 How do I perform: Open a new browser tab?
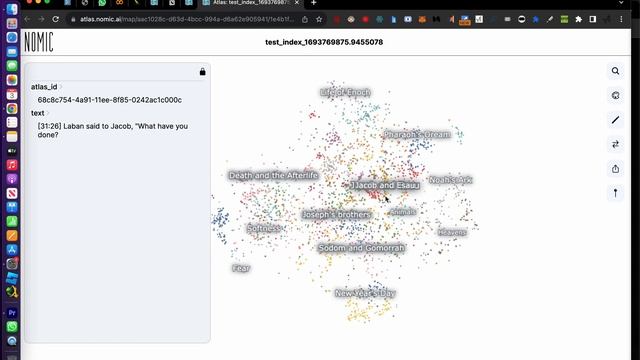pyautogui.click(x=313, y=3)
